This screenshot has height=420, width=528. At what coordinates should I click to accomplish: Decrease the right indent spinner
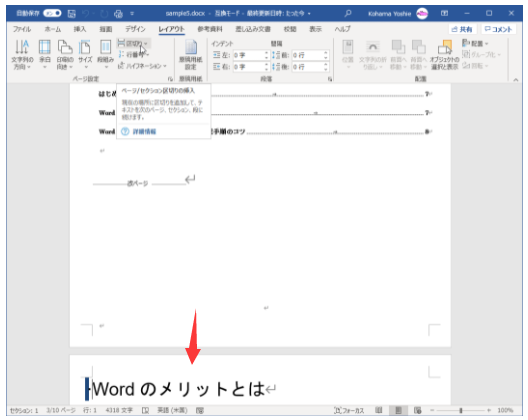(x=267, y=69)
